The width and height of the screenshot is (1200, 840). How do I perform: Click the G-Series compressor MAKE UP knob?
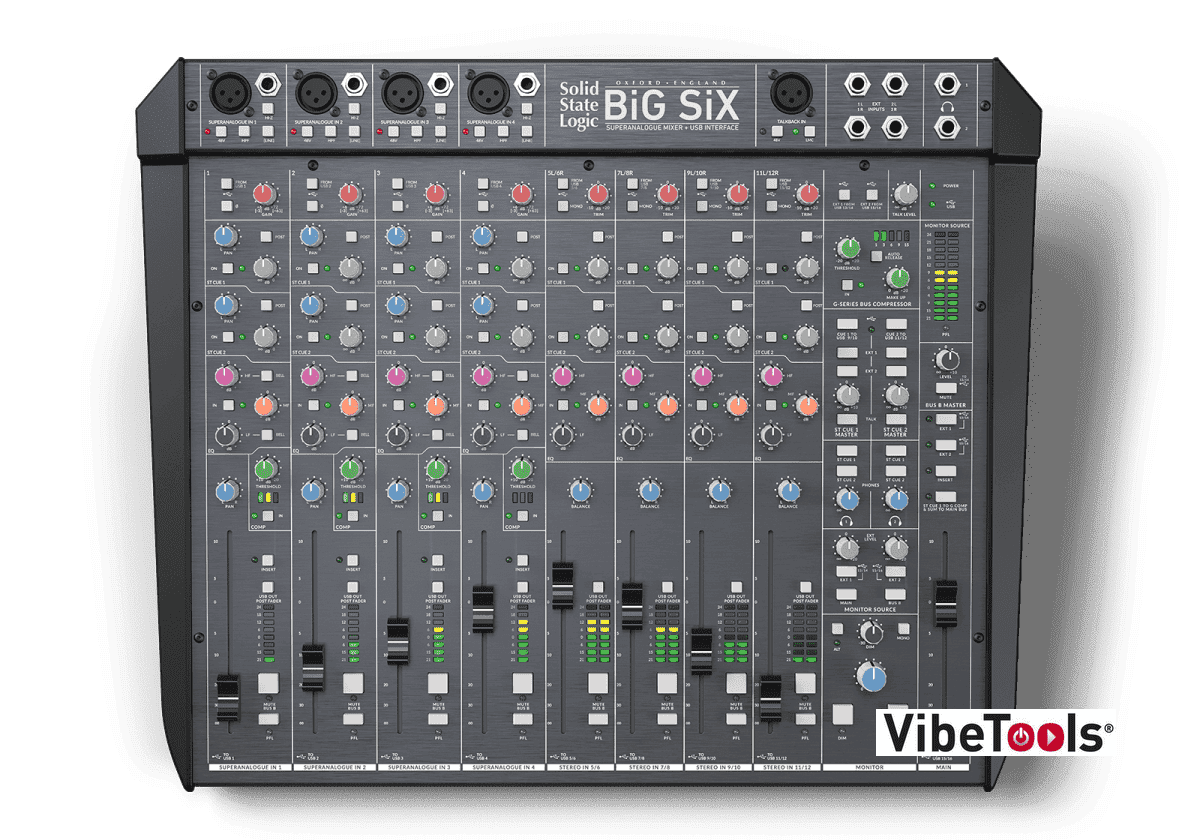pyautogui.click(x=898, y=279)
